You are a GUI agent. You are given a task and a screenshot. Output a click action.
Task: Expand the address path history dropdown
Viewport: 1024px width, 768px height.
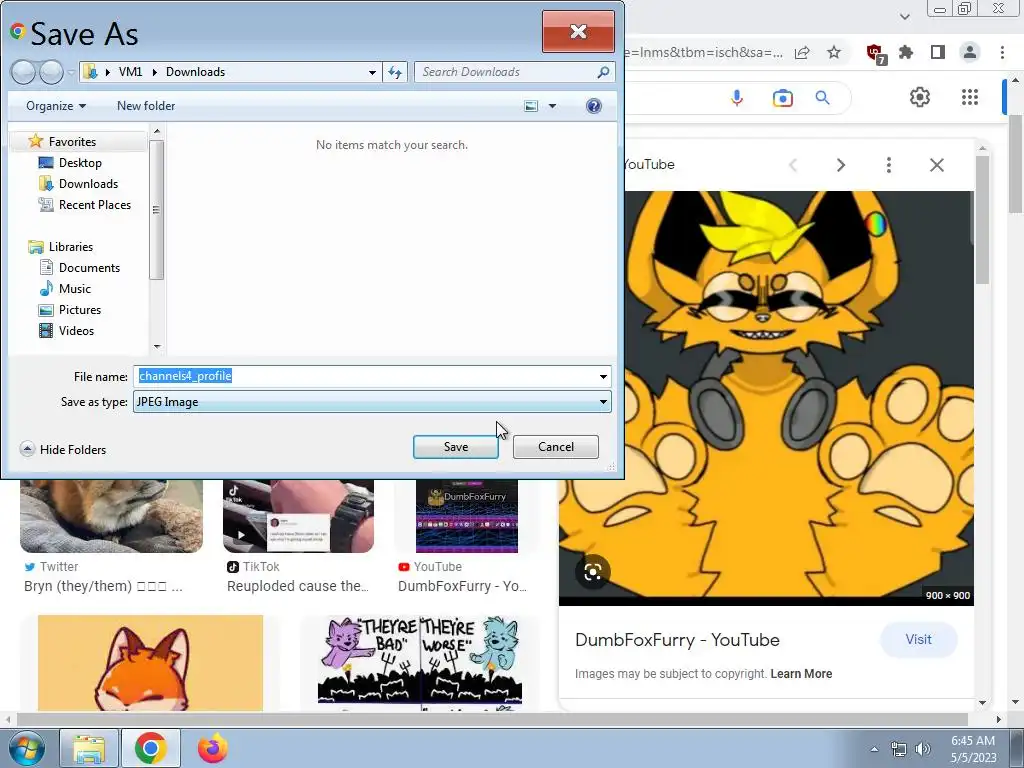372,72
